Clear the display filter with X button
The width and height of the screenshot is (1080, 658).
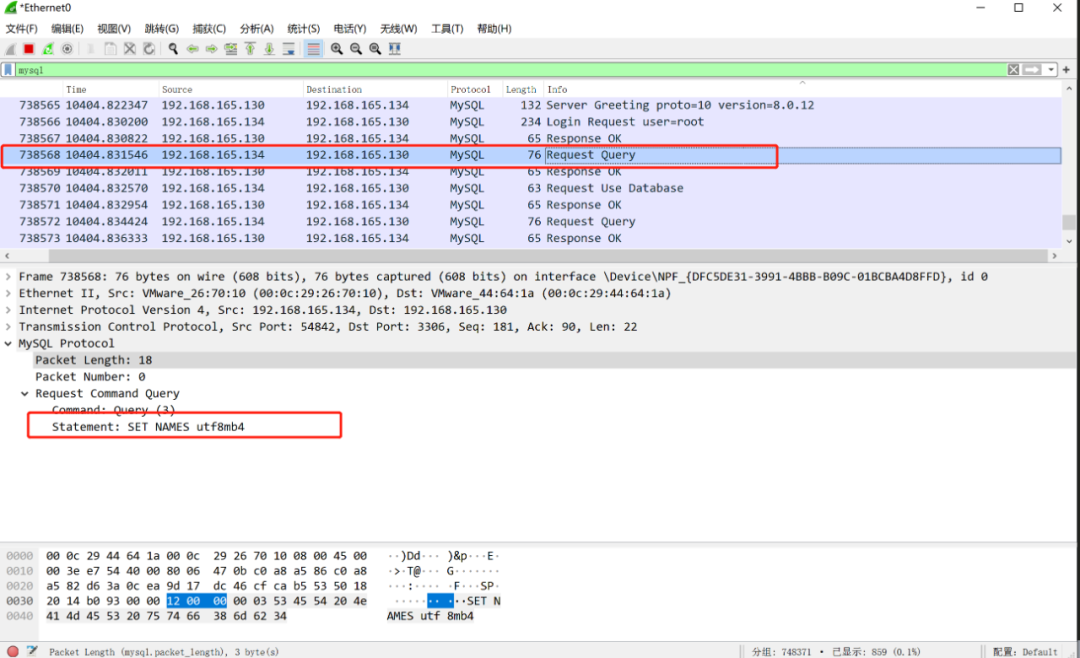[x=1013, y=70]
